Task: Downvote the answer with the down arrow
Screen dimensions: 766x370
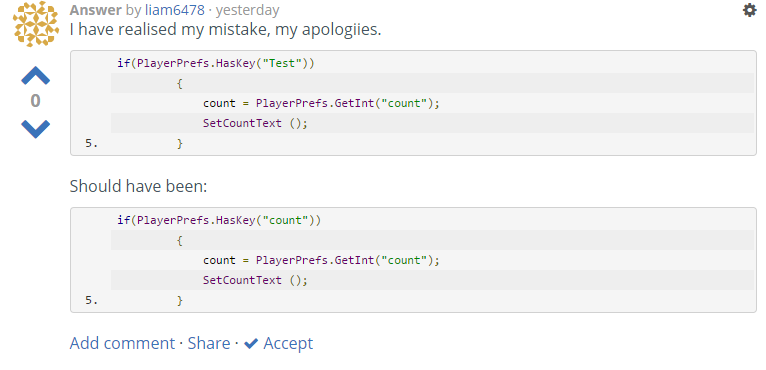Action: [36, 129]
